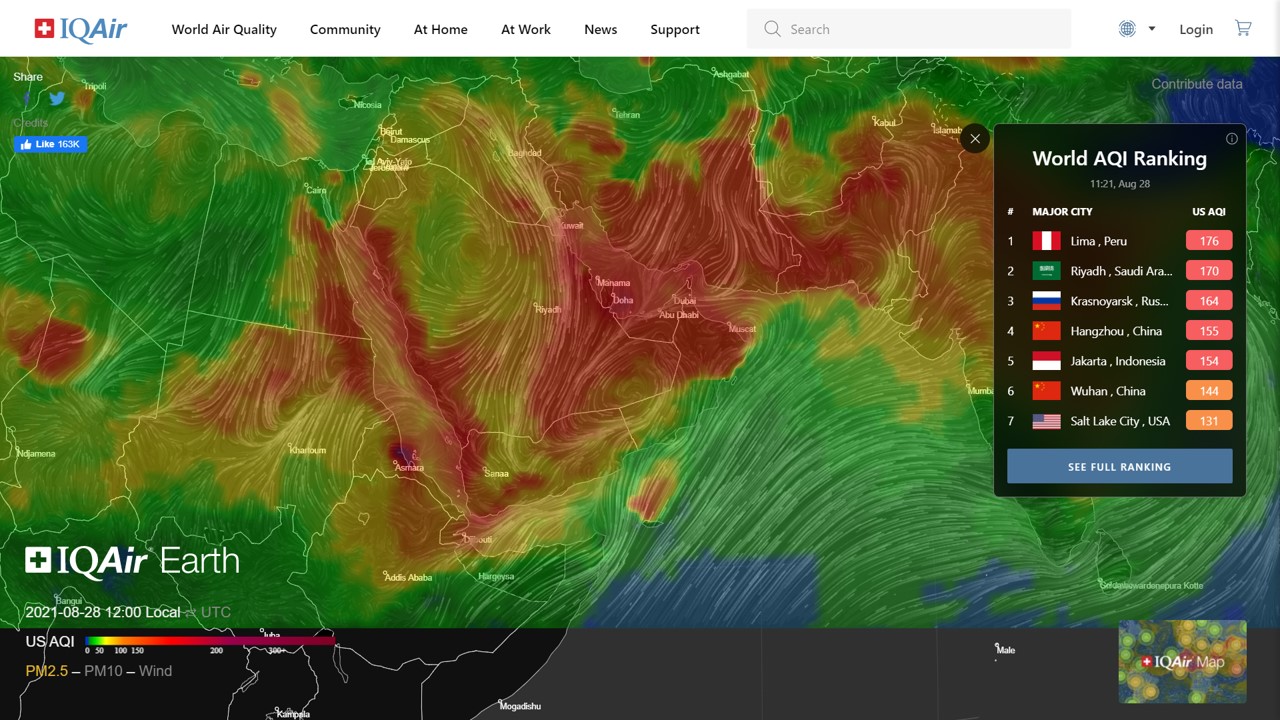
Task: Switch time display to UTC
Action: [215, 612]
